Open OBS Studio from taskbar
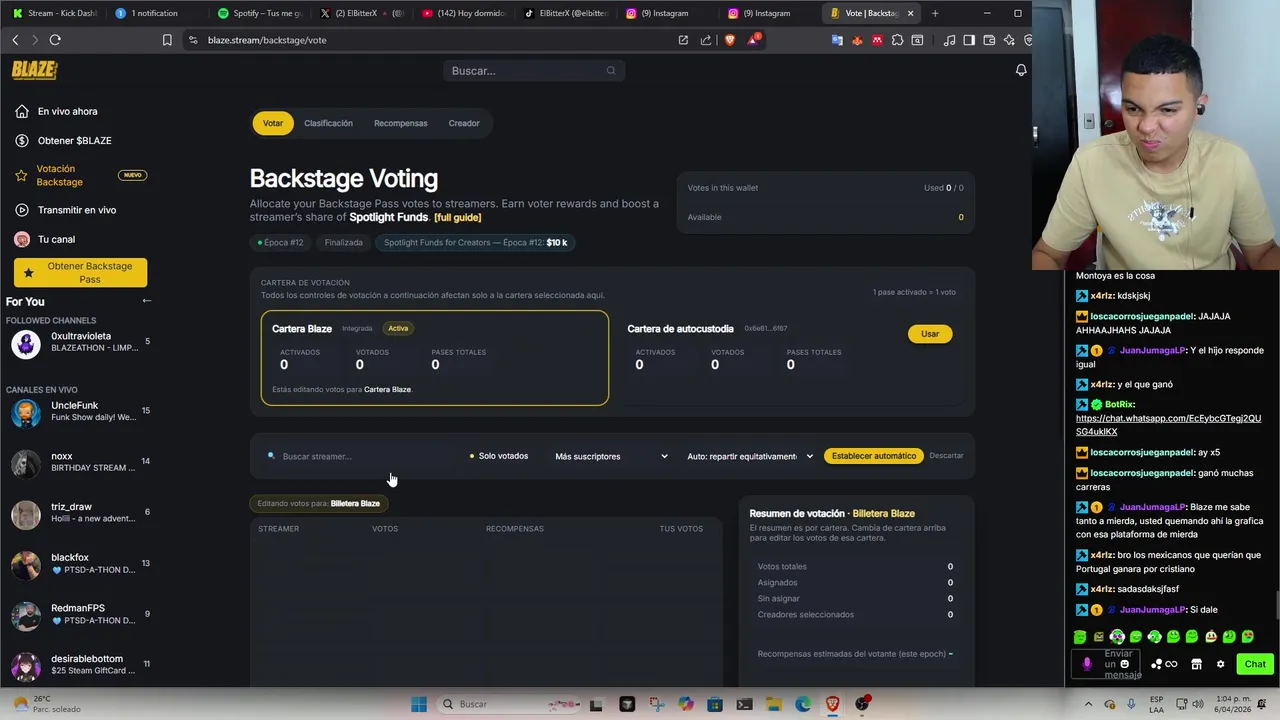The width and height of the screenshot is (1280, 720). (862, 704)
